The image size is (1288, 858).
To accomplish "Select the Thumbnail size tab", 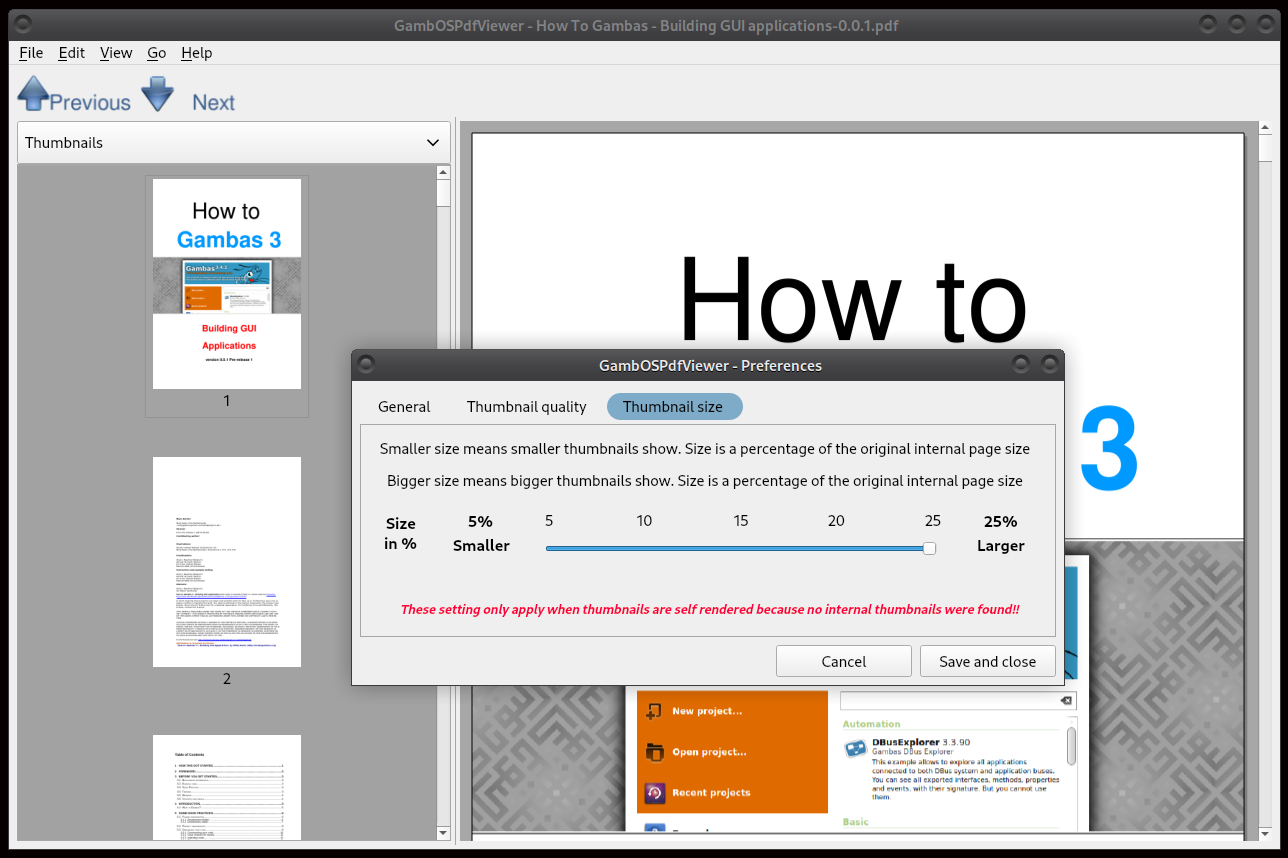I will (x=674, y=407).
